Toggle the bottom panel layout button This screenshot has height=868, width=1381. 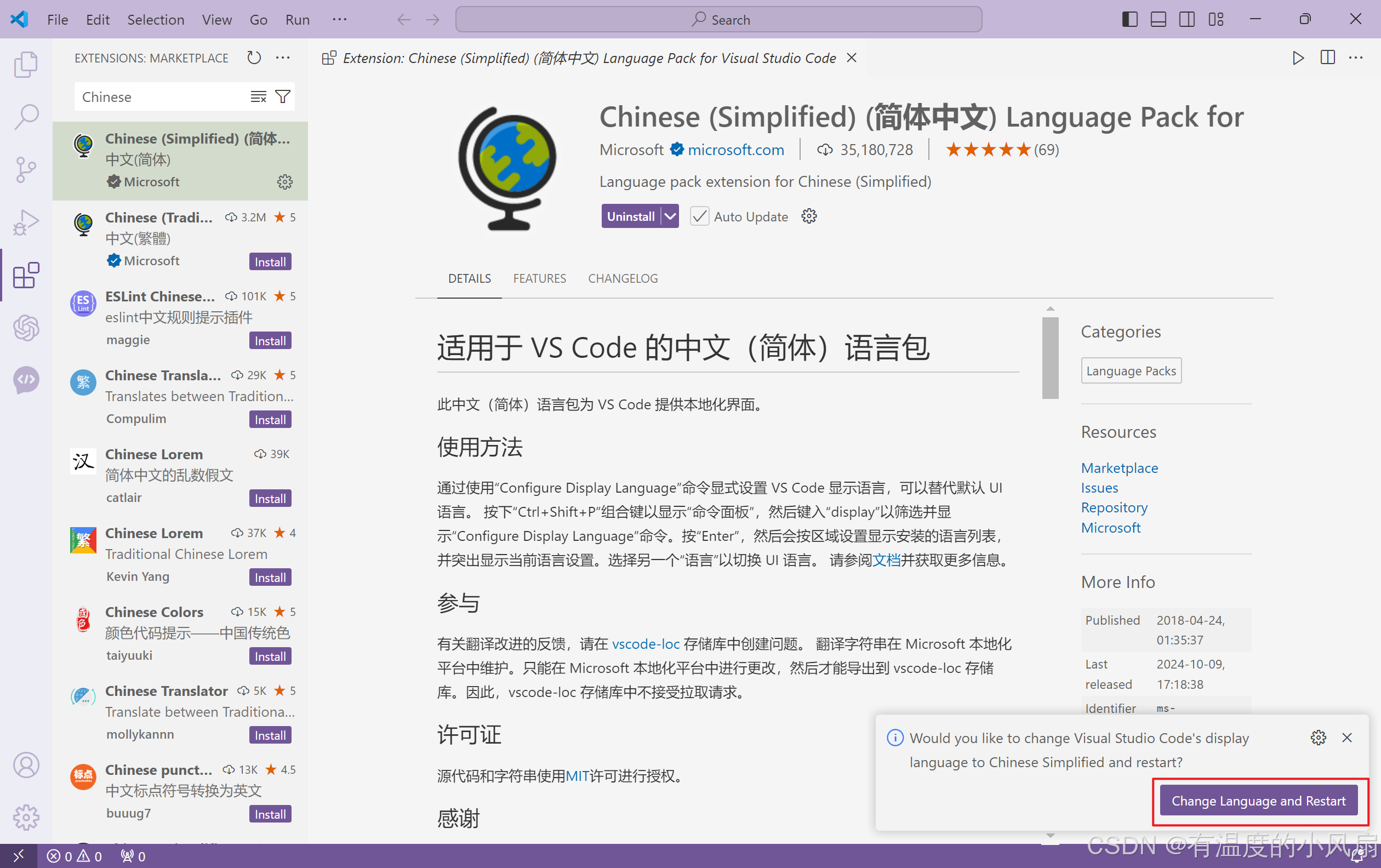(1158, 20)
